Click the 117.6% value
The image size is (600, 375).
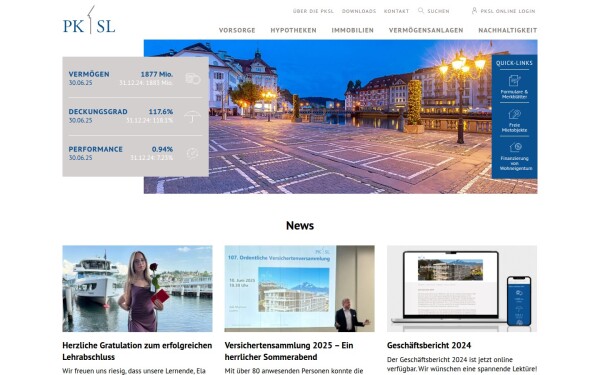(161, 112)
